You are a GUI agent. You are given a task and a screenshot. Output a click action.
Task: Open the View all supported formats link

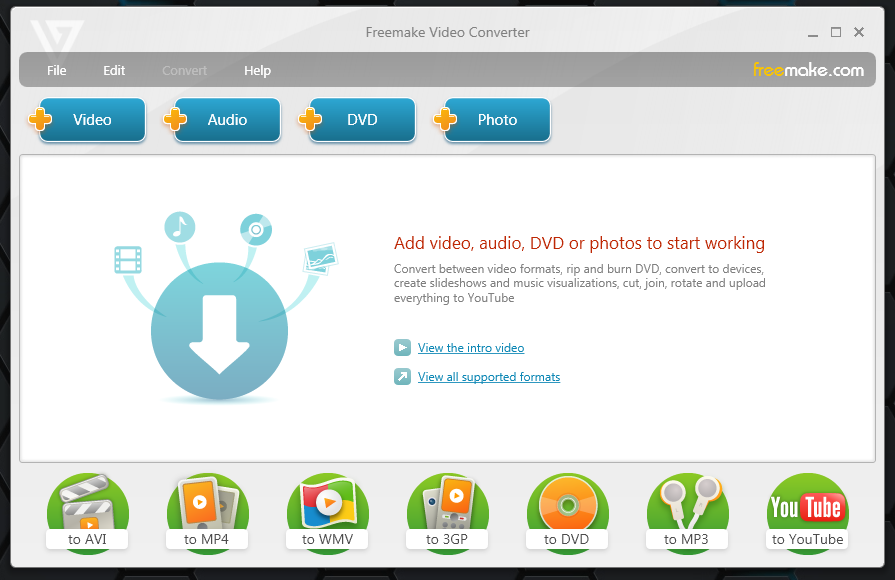489,377
